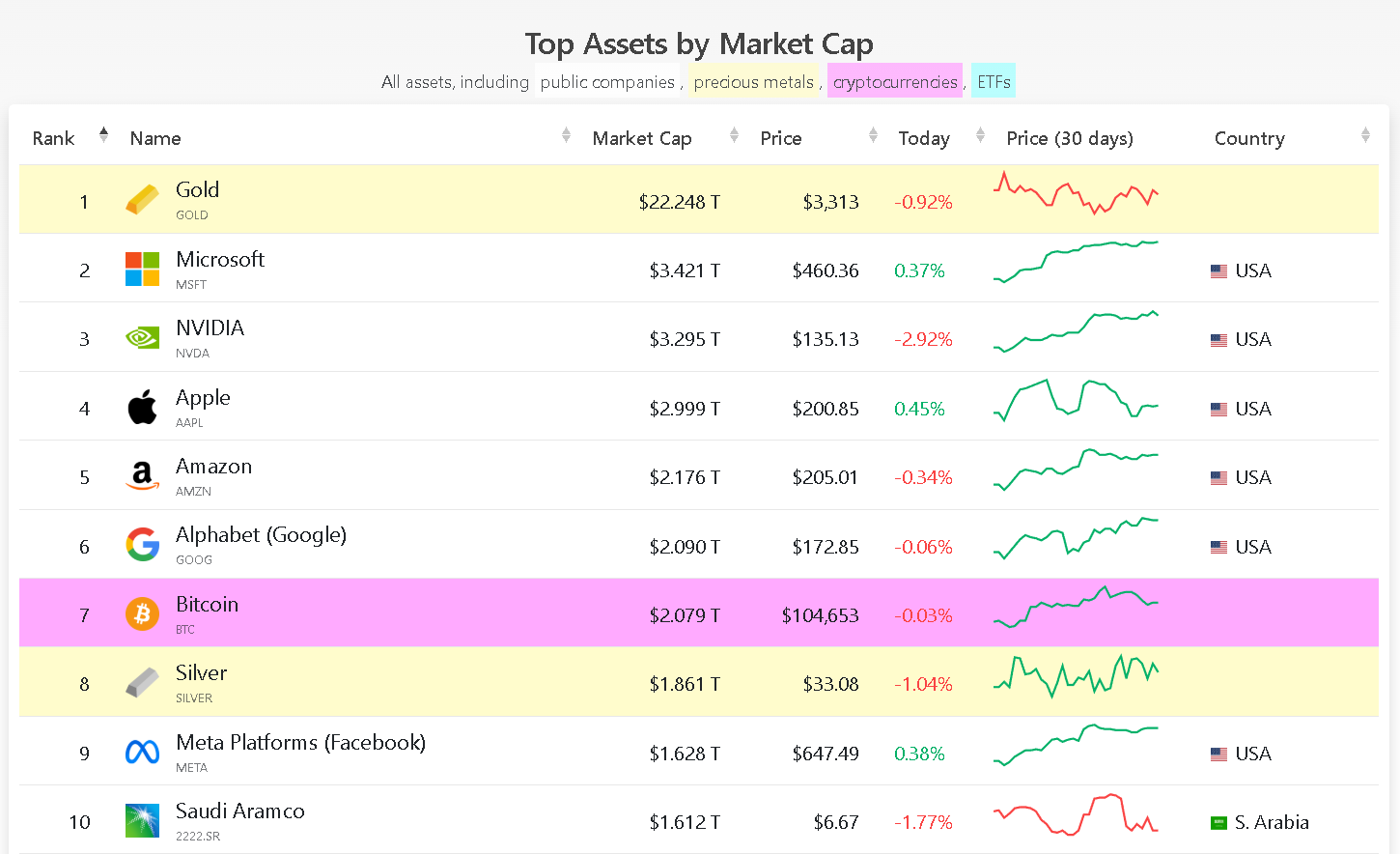Click NVIDIA's 30-day price chart
Viewport: 1400px width, 854px height.
click(1076, 330)
